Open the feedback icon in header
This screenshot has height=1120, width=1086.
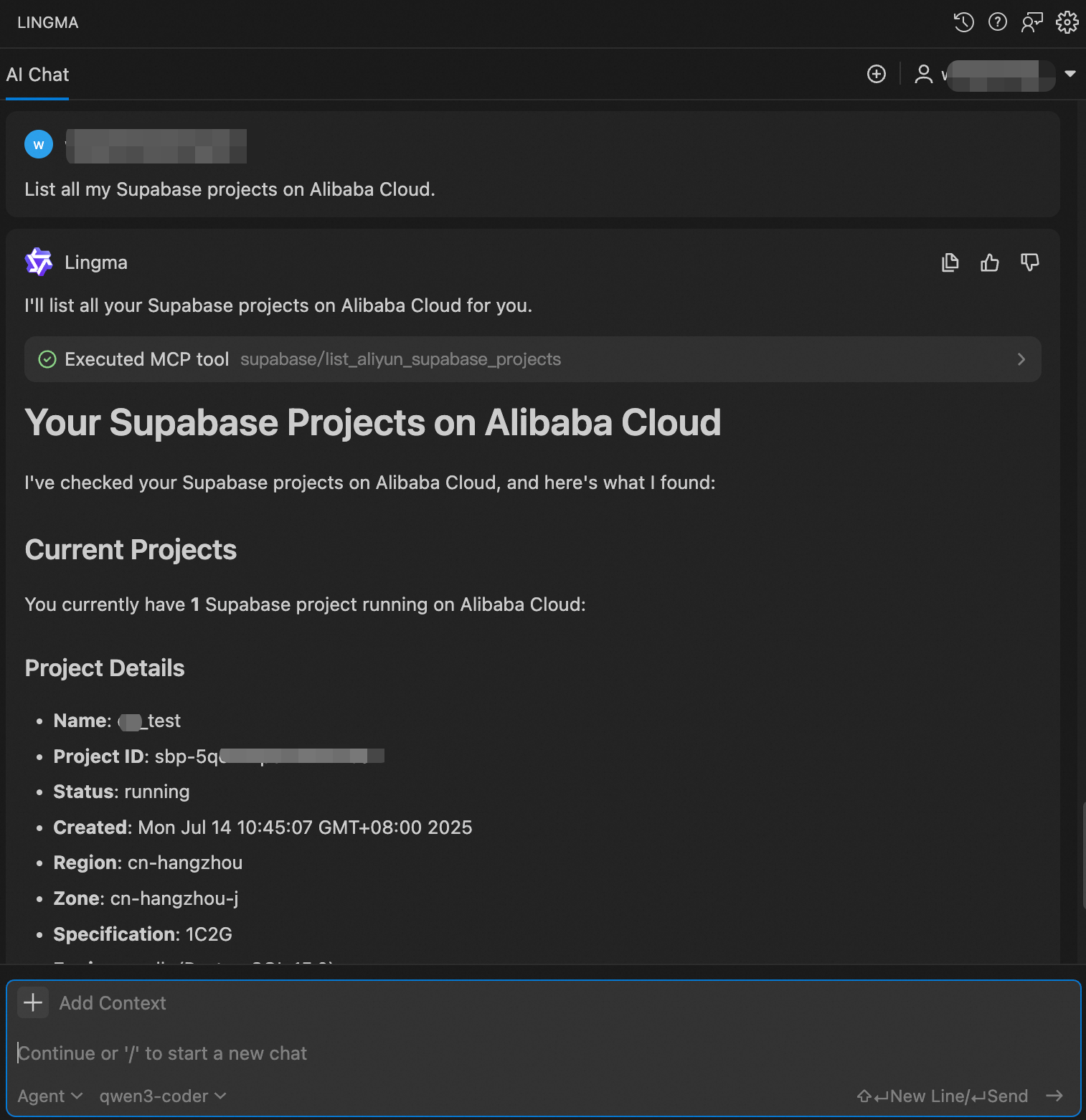[x=1032, y=22]
